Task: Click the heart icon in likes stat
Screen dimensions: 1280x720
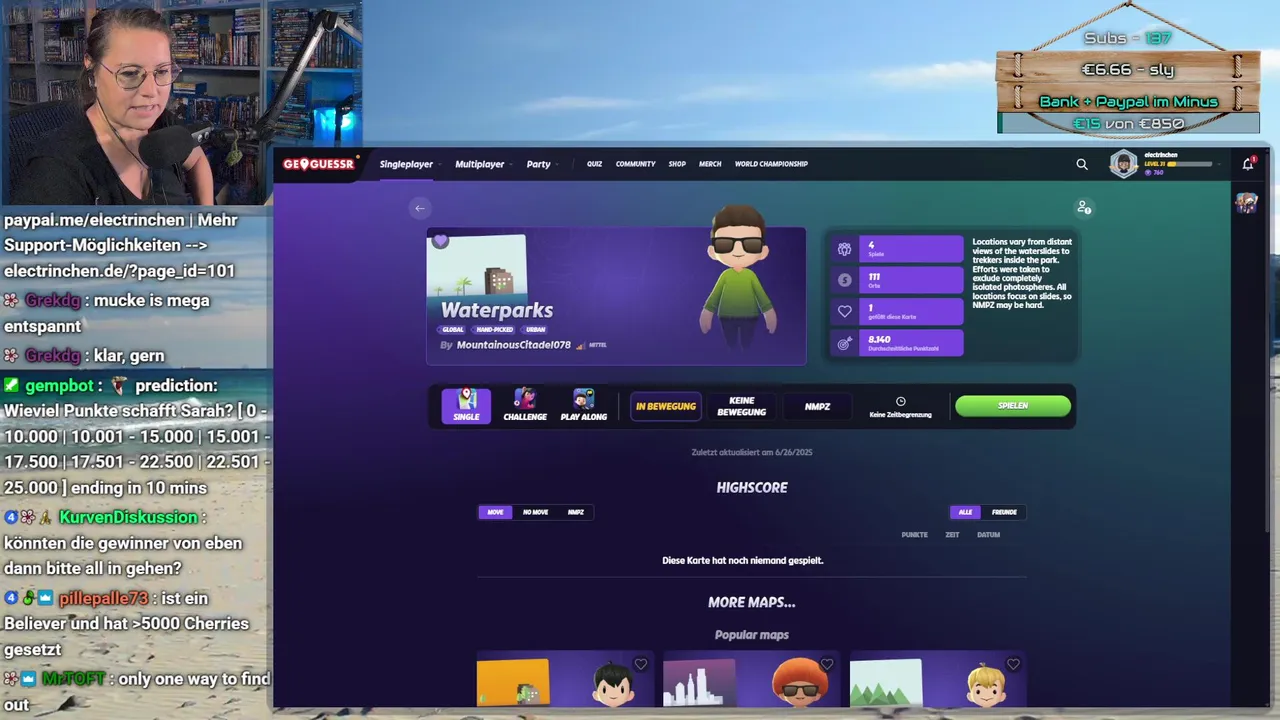Action: 845,312
